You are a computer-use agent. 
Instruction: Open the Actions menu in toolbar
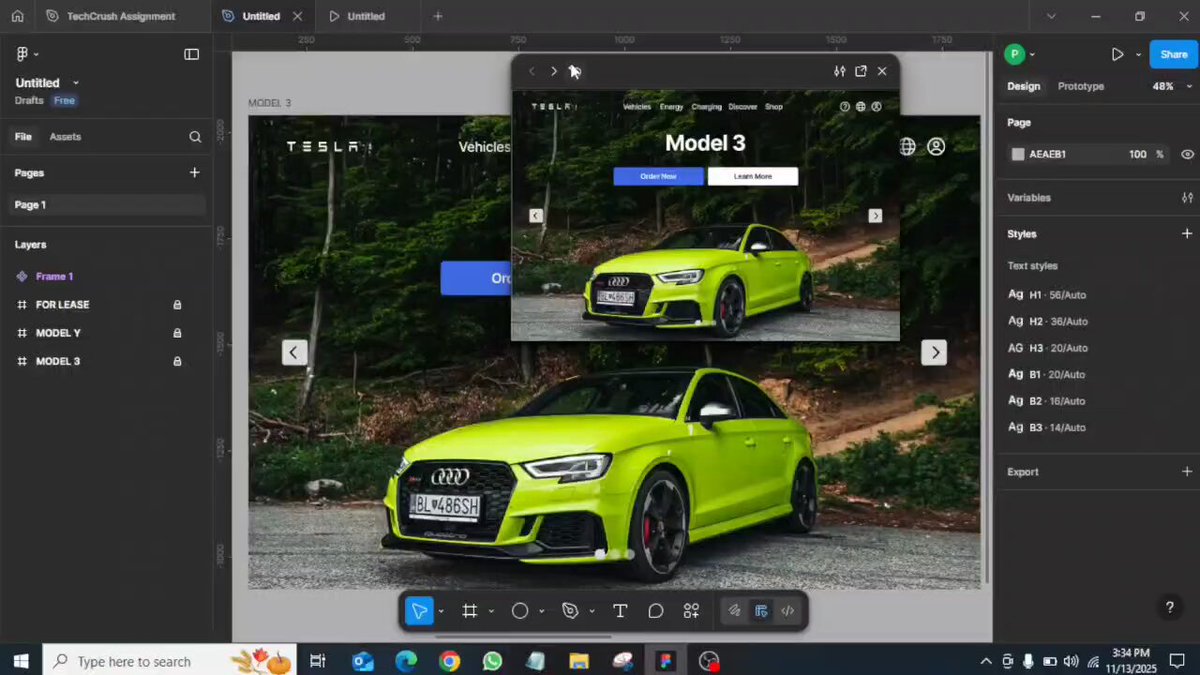click(x=691, y=611)
